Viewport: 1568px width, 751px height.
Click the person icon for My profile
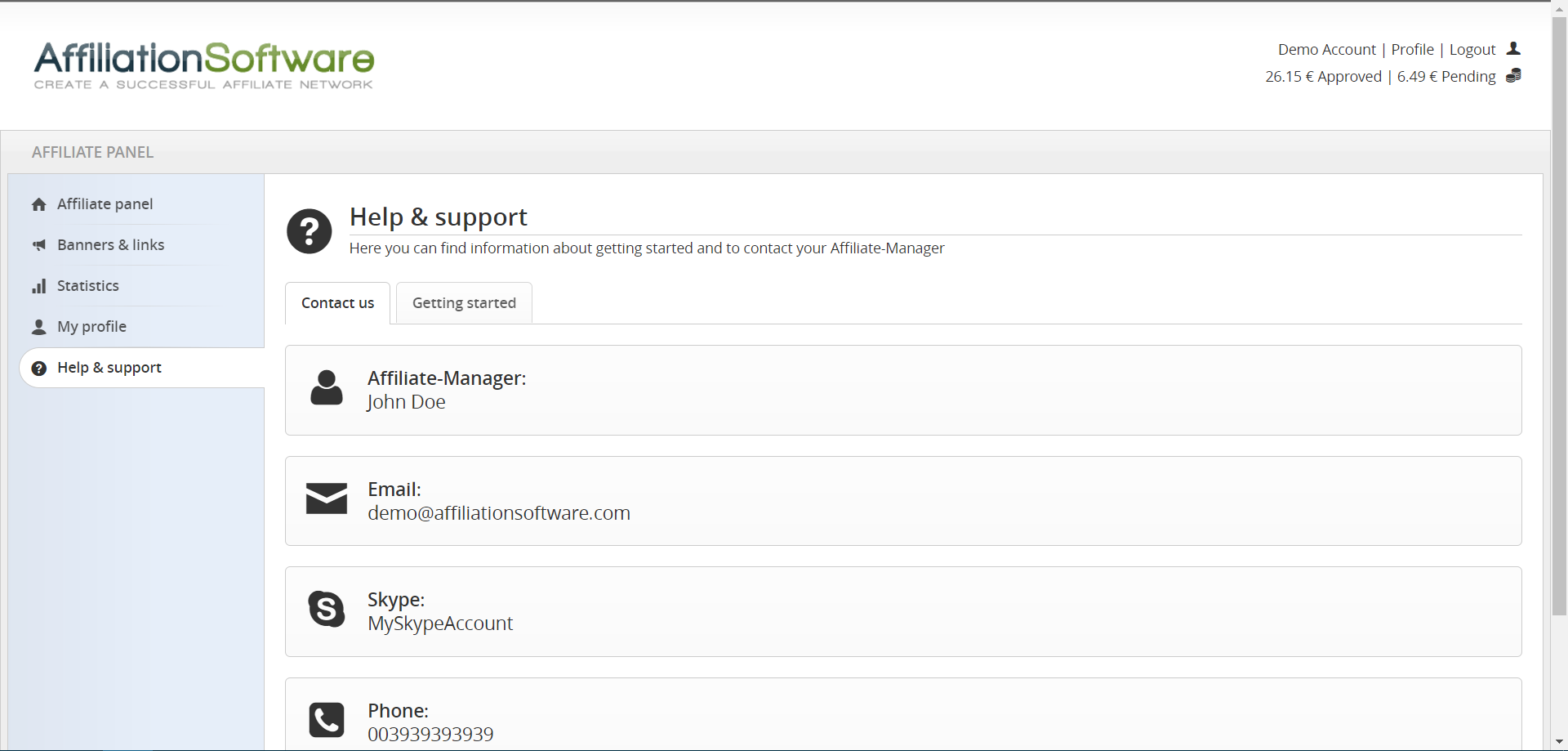coord(38,327)
